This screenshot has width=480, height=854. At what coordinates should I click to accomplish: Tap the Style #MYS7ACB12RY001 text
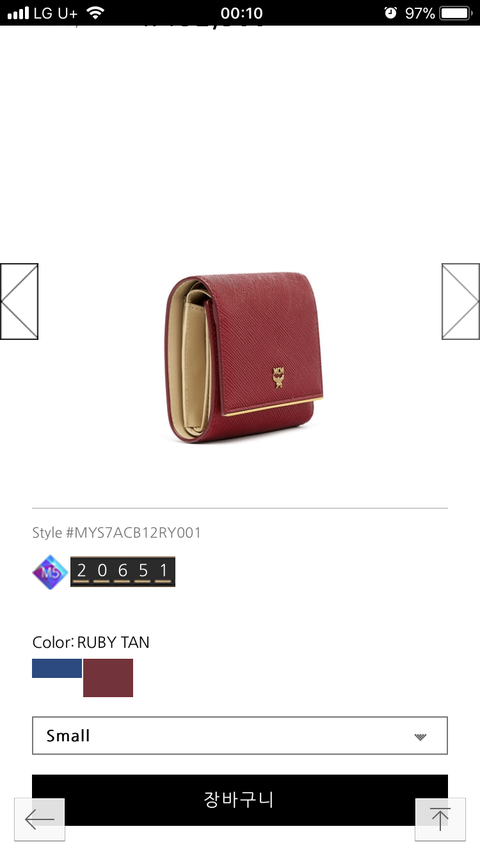(x=117, y=533)
